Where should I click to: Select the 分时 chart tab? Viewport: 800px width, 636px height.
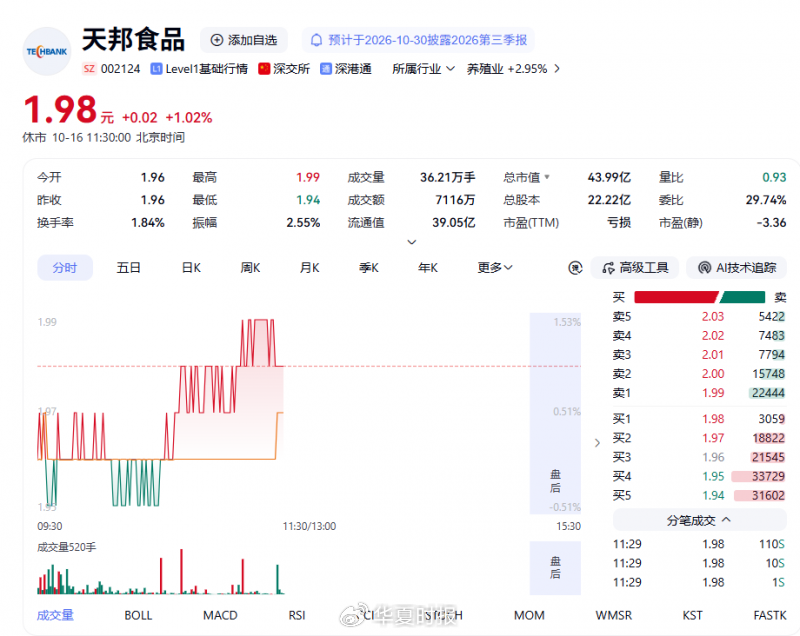point(65,268)
